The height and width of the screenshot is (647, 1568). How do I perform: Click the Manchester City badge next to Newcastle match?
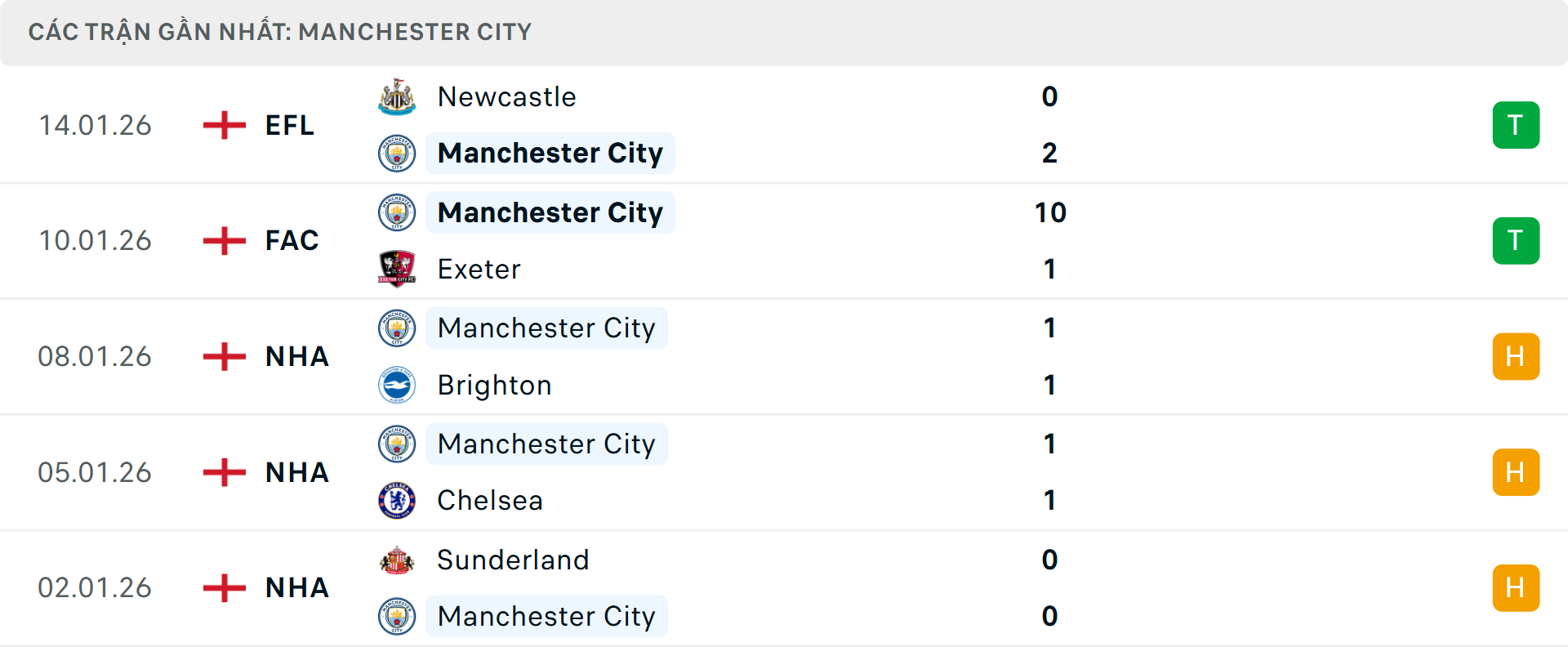[397, 154]
